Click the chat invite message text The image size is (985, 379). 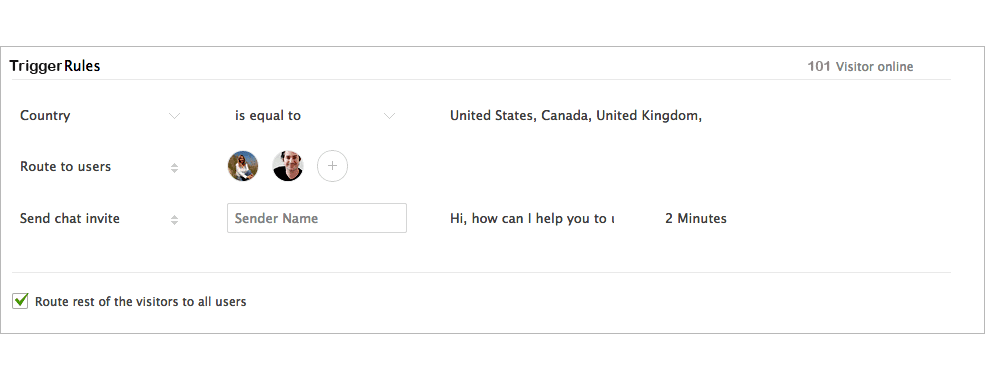[x=532, y=219]
